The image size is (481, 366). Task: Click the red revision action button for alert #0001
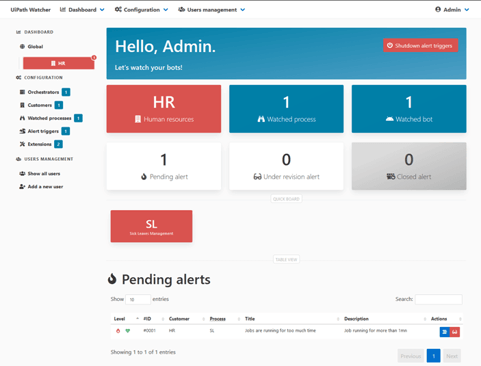tap(455, 332)
